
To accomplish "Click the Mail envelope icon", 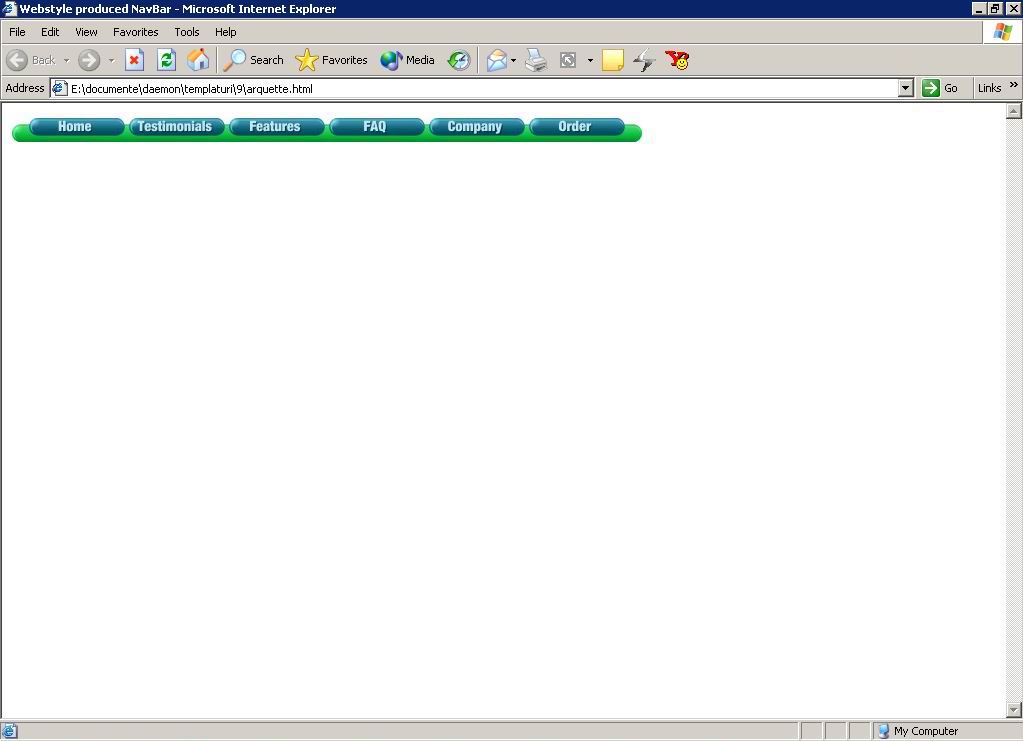I will tap(497, 60).
